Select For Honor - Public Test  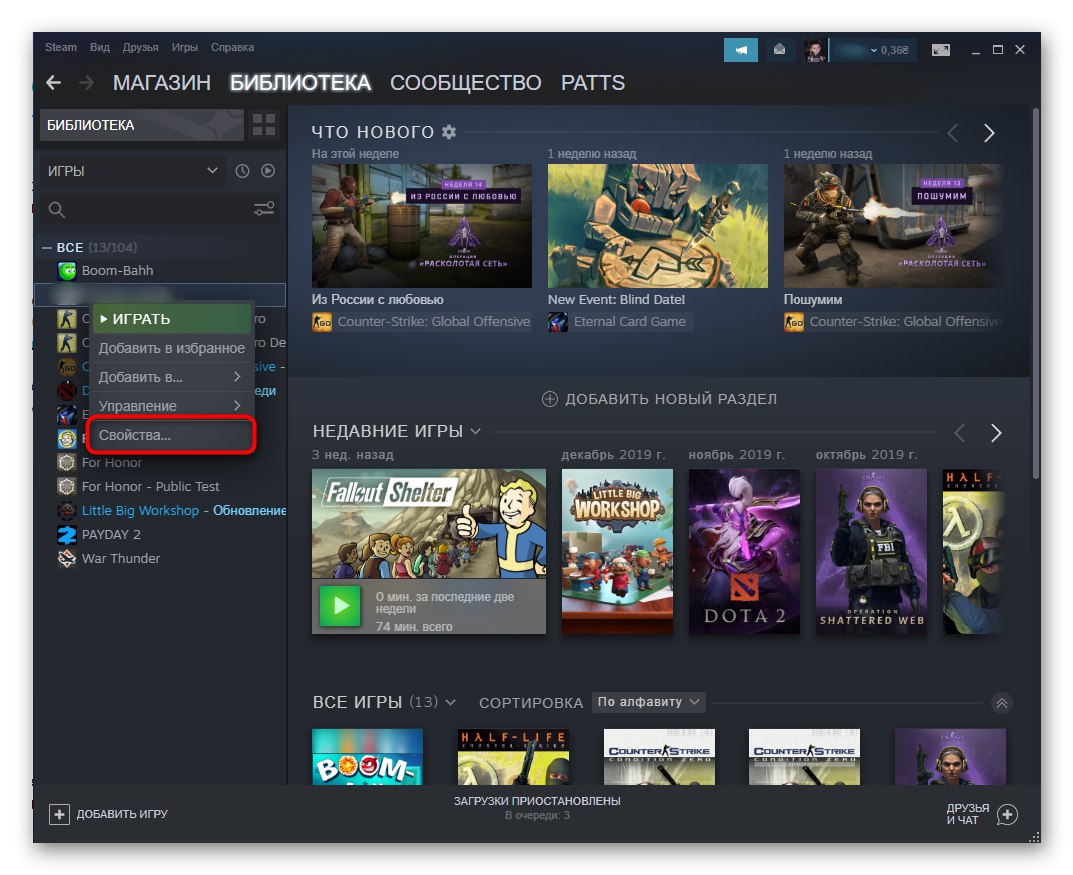(151, 486)
